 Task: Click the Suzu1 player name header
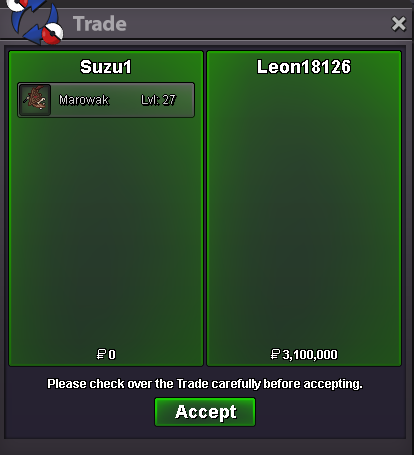[x=106, y=67]
